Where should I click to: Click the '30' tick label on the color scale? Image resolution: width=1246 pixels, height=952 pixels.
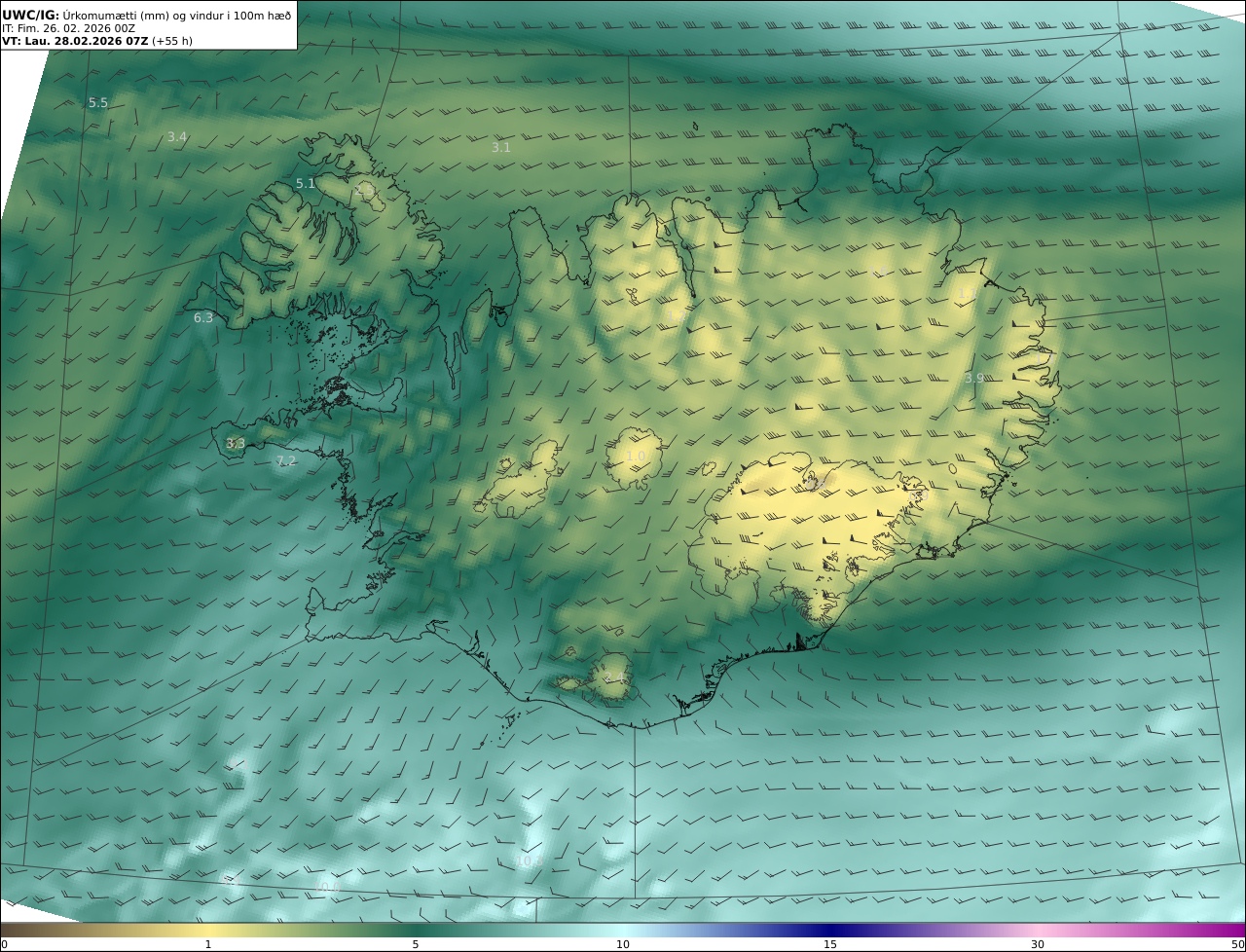[1038, 944]
